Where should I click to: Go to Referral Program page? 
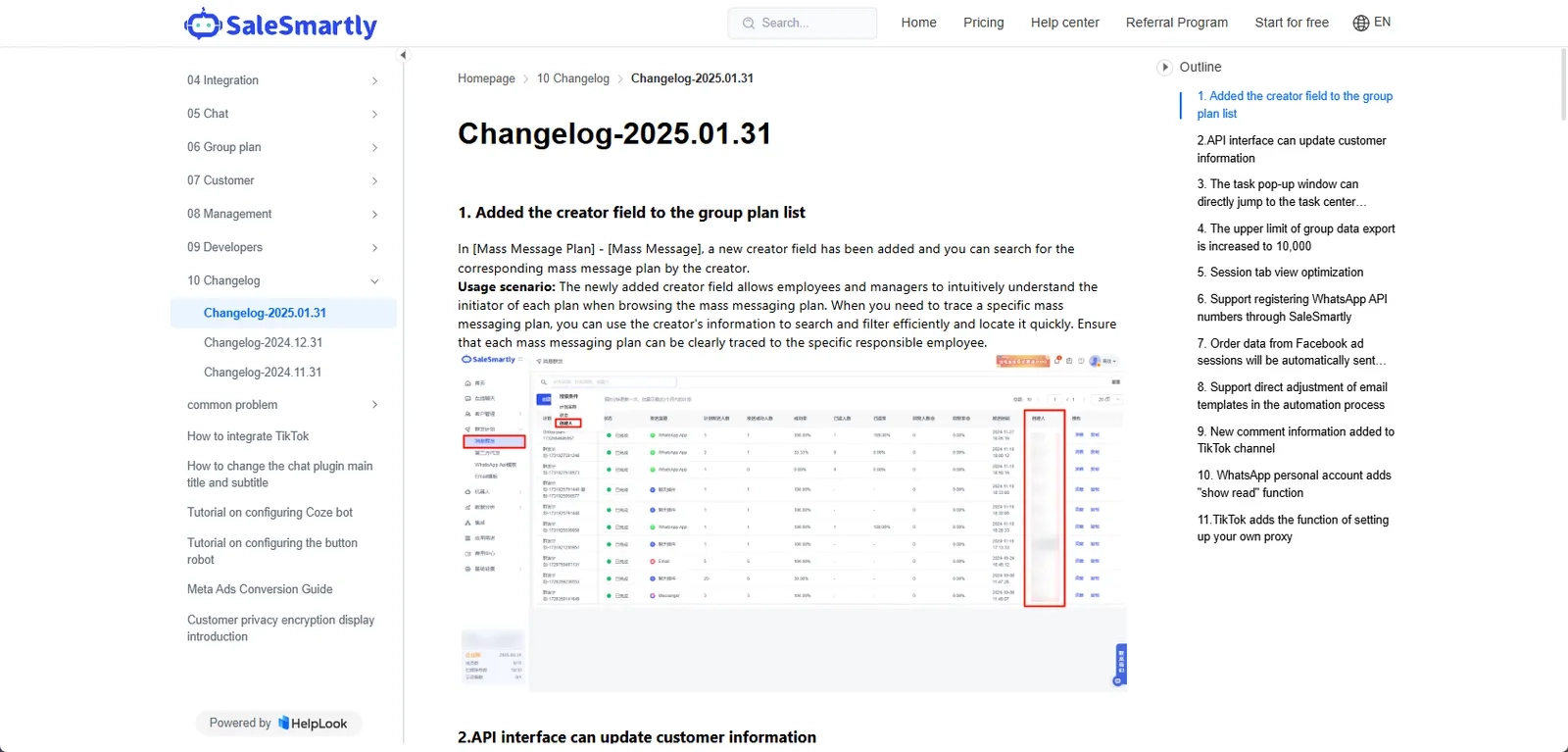(1176, 23)
